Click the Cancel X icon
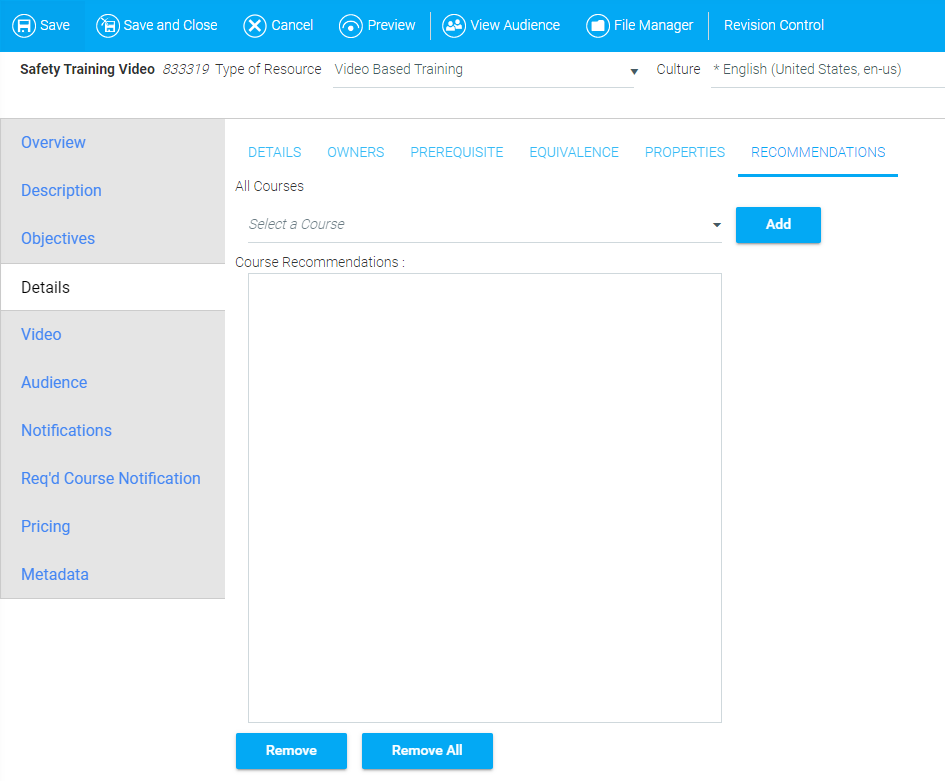 click(x=256, y=26)
